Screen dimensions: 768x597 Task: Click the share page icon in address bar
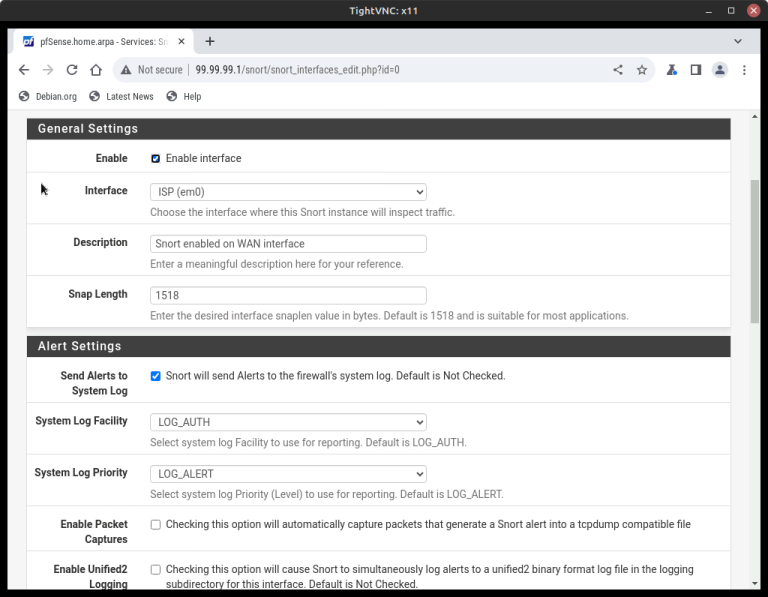coord(618,70)
